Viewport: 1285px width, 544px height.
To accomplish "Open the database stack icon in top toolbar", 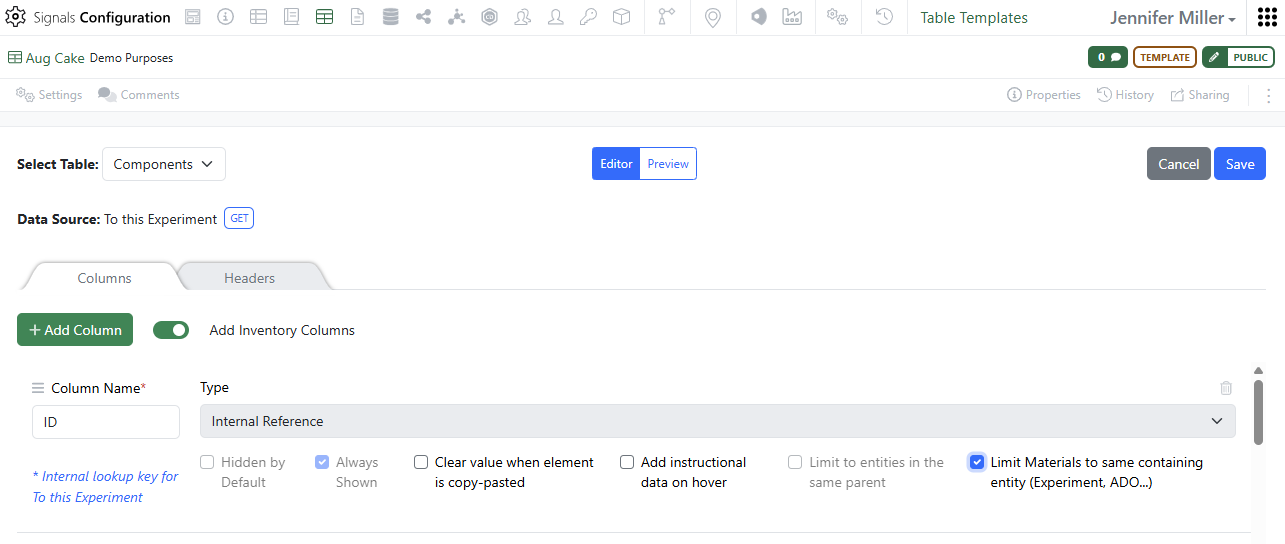I will 390,17.
